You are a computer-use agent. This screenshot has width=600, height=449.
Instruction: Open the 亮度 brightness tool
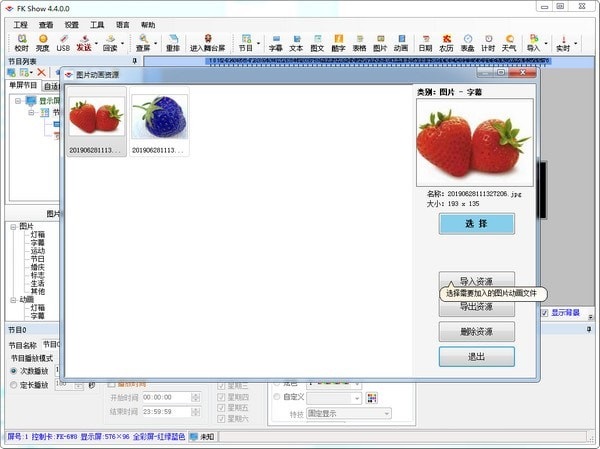click(42, 43)
